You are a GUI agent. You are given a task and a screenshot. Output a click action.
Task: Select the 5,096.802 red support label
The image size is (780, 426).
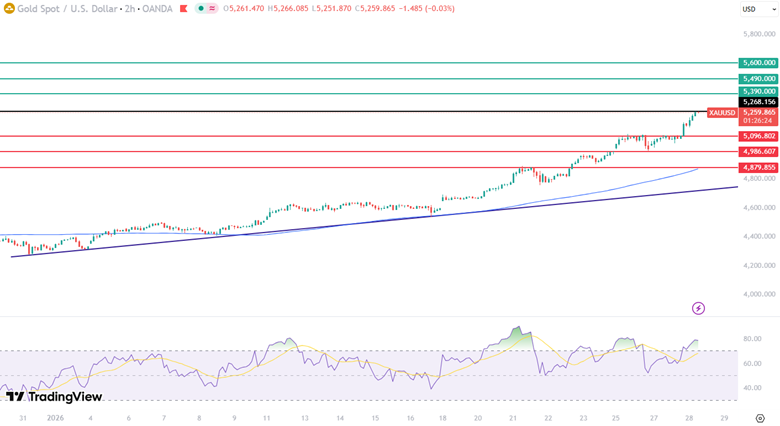758,136
